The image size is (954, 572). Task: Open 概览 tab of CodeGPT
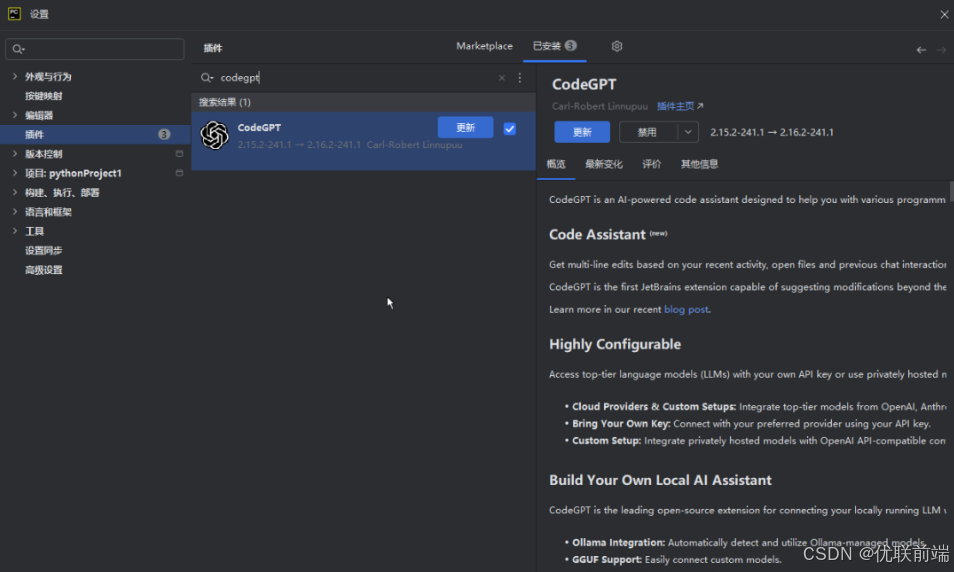556,164
